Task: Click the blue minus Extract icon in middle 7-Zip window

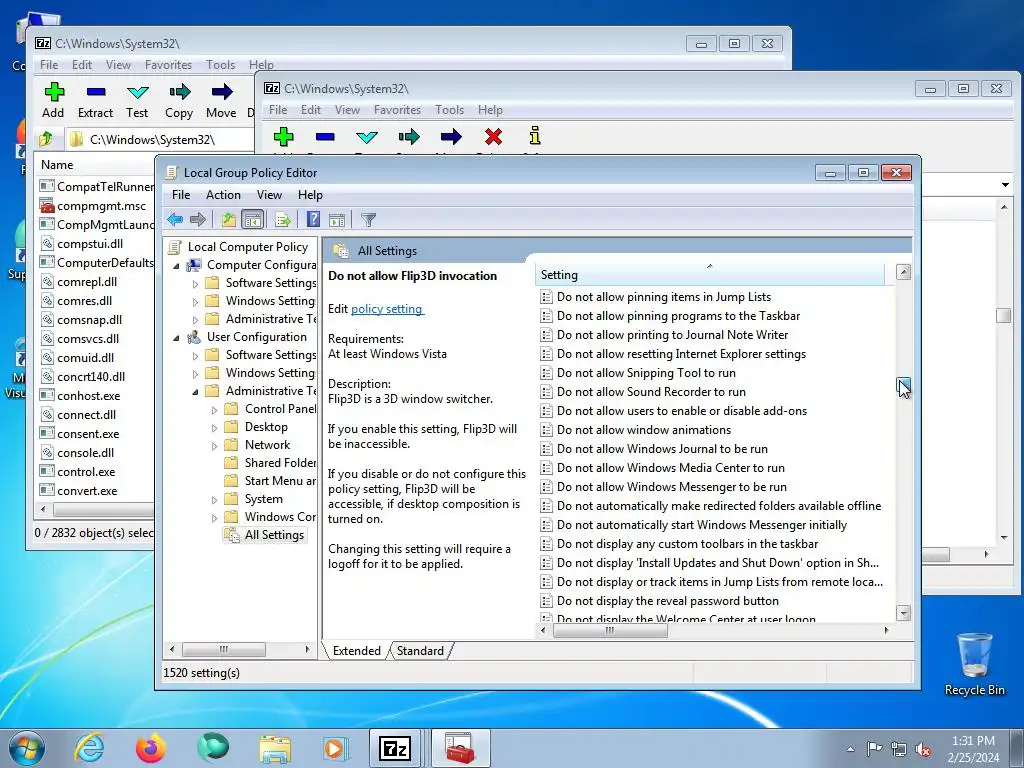Action: click(325, 136)
